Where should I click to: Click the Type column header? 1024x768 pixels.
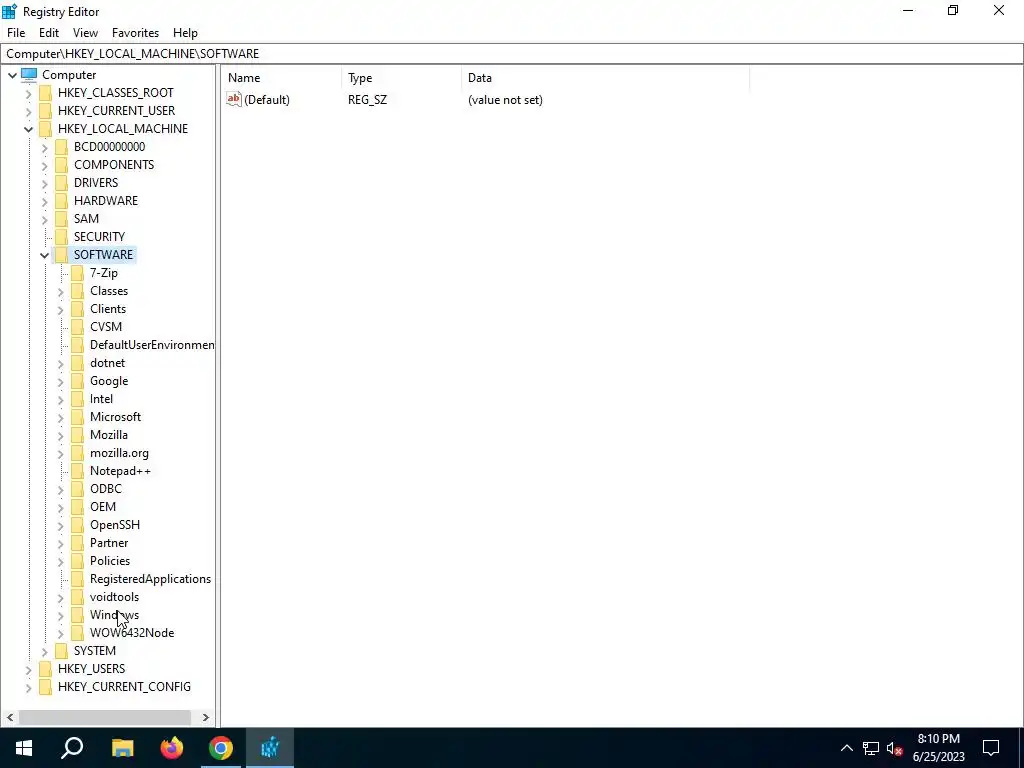(401, 78)
